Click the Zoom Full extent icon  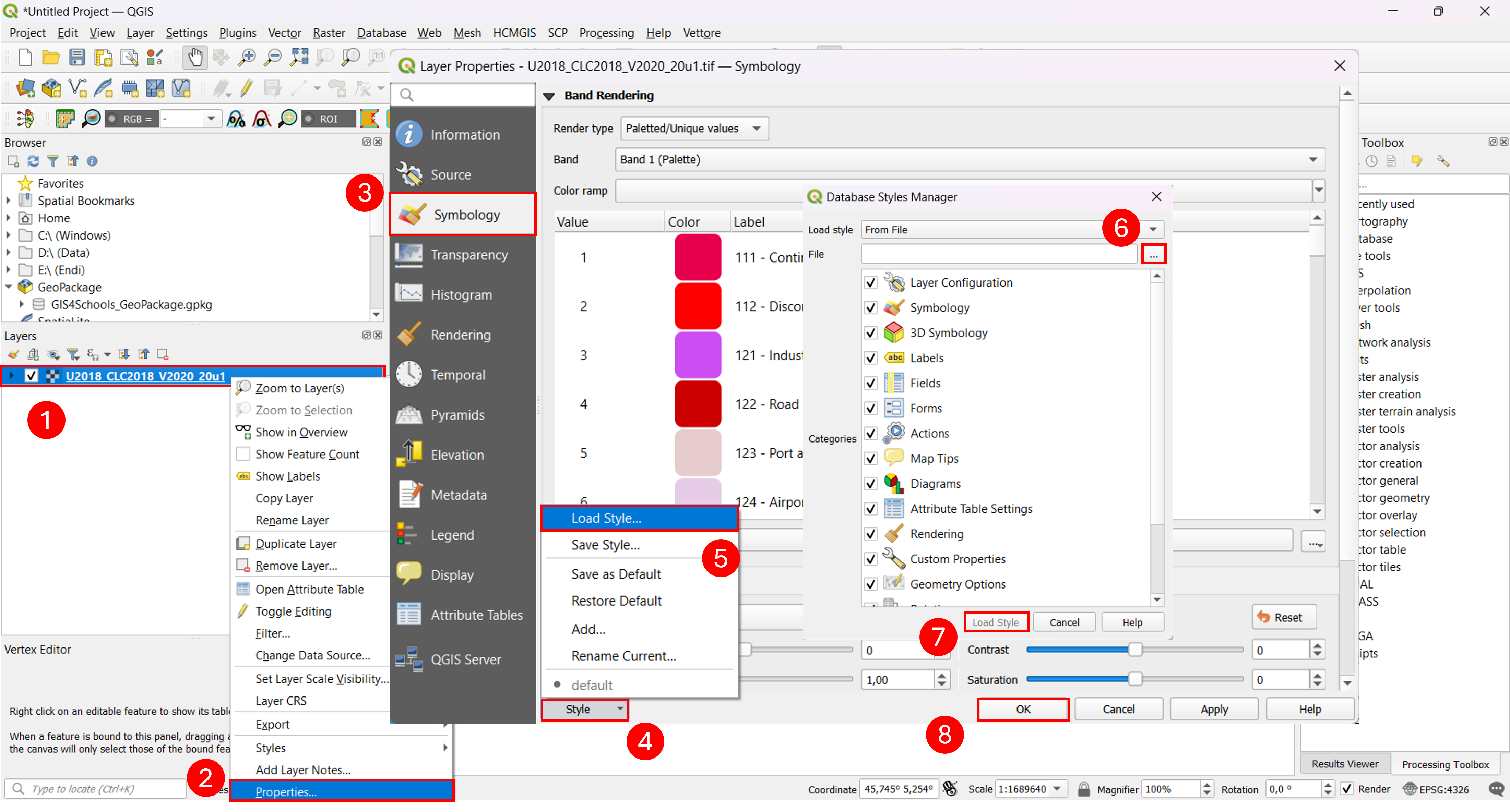(x=299, y=58)
